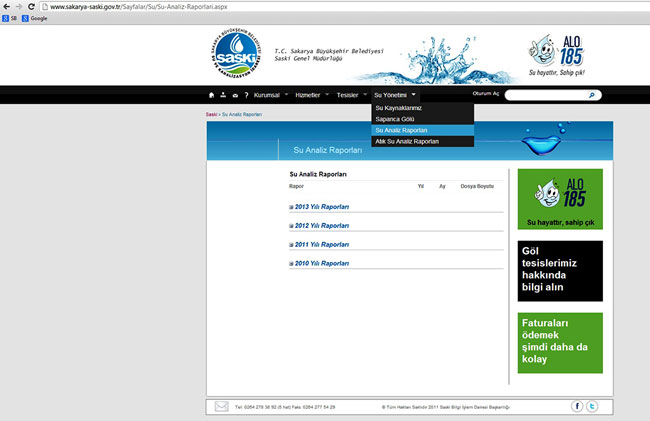The image size is (650, 421).
Task: Expand the 2013 Yılı Raporları section
Action: point(320,207)
